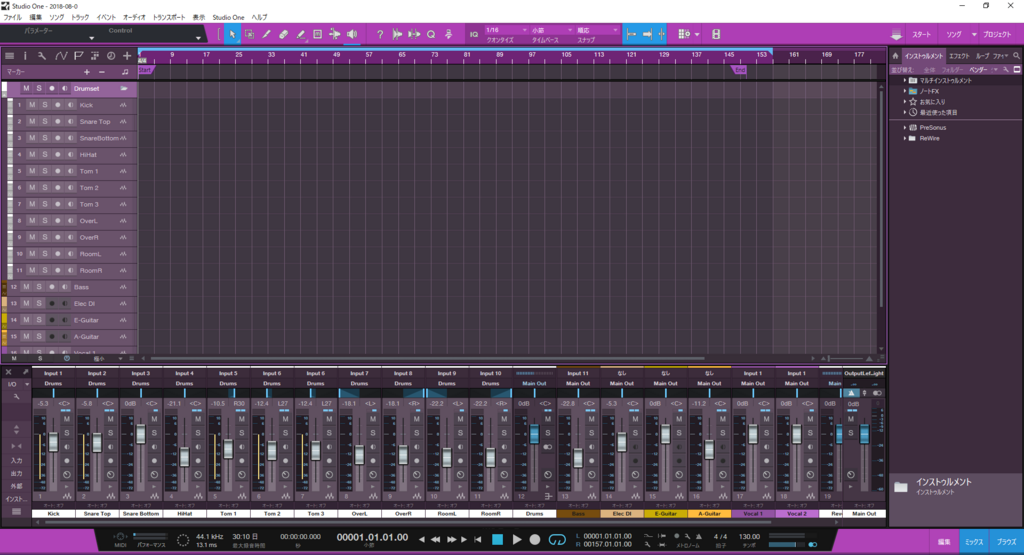Open the Studio One menu
Screen dimensions: 1024x555
(229, 18)
